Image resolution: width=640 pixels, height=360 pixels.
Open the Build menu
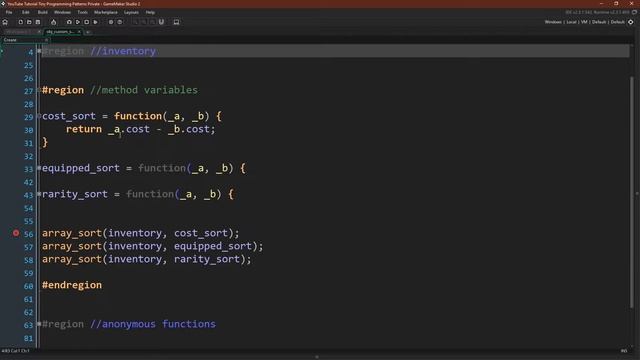point(42,12)
